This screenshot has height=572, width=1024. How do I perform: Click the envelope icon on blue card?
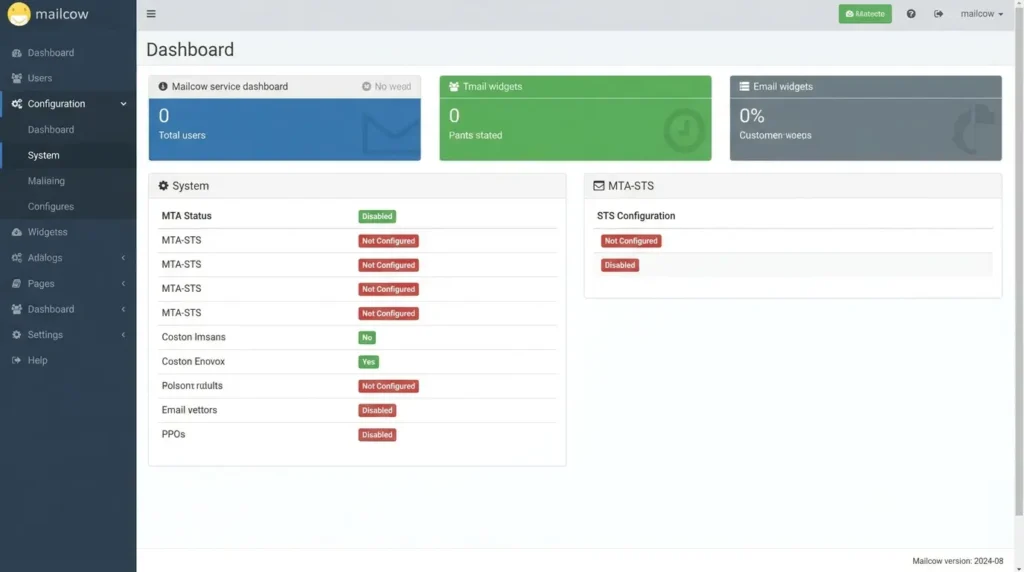point(391,134)
